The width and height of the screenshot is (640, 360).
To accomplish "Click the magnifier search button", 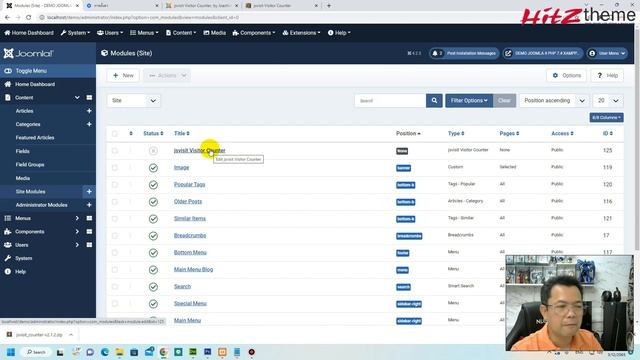I will [x=434, y=100].
